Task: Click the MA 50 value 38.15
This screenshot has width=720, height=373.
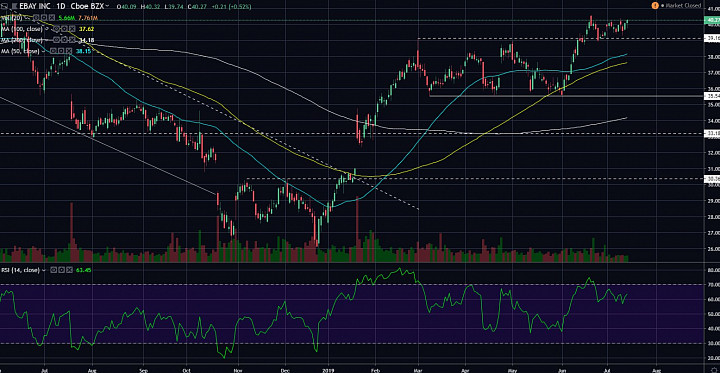Action: click(x=83, y=51)
